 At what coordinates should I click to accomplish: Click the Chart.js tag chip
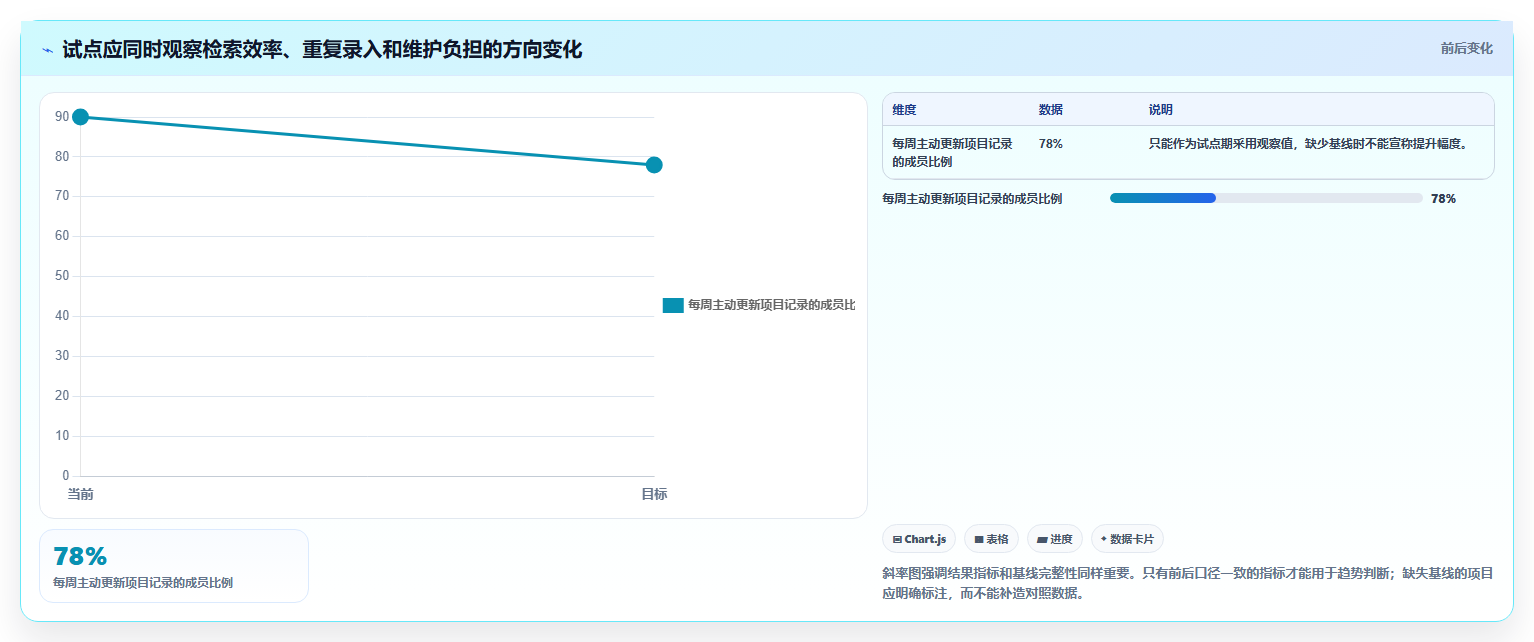[x=919, y=539]
